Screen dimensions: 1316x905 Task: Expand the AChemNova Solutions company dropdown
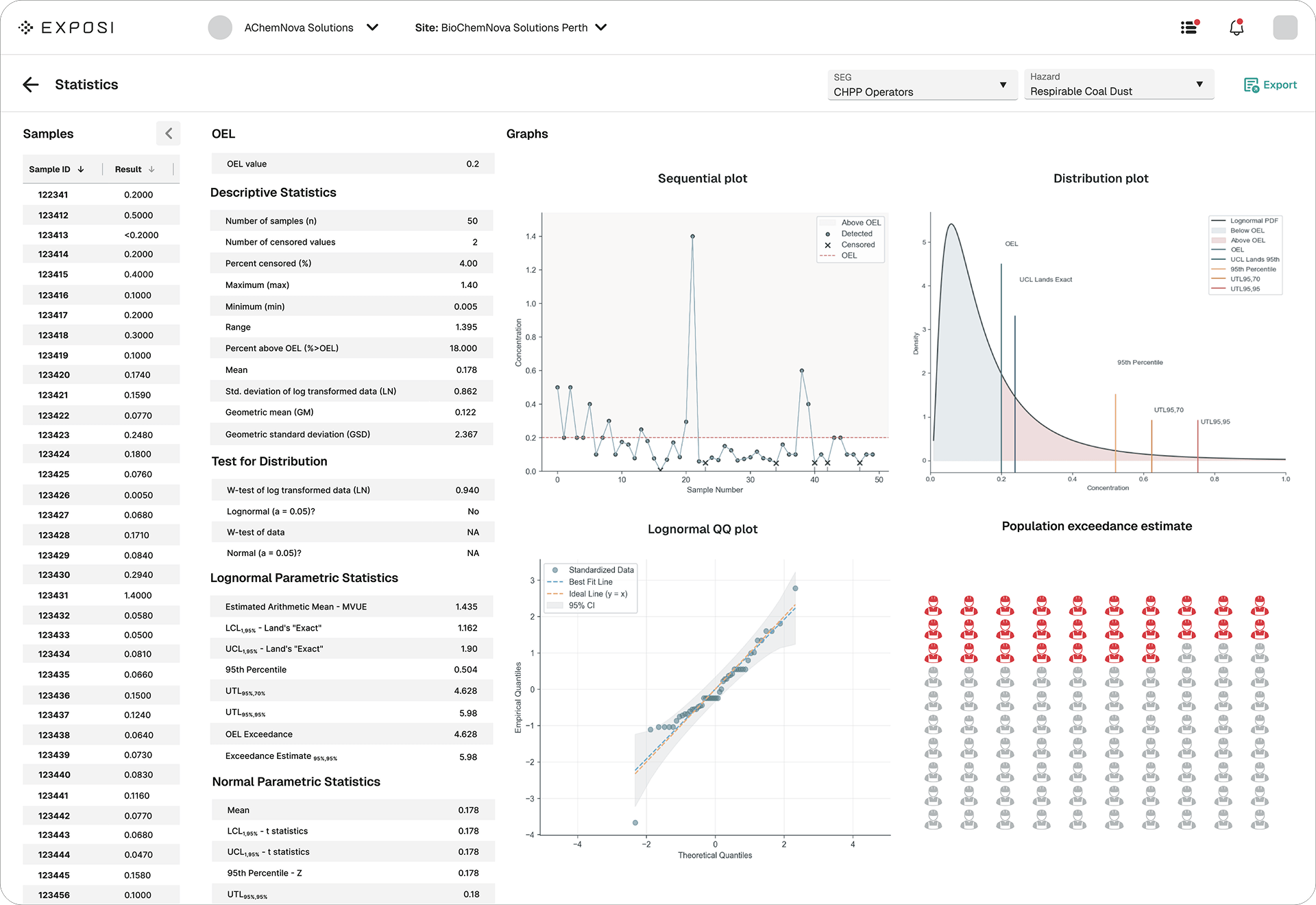(372, 27)
